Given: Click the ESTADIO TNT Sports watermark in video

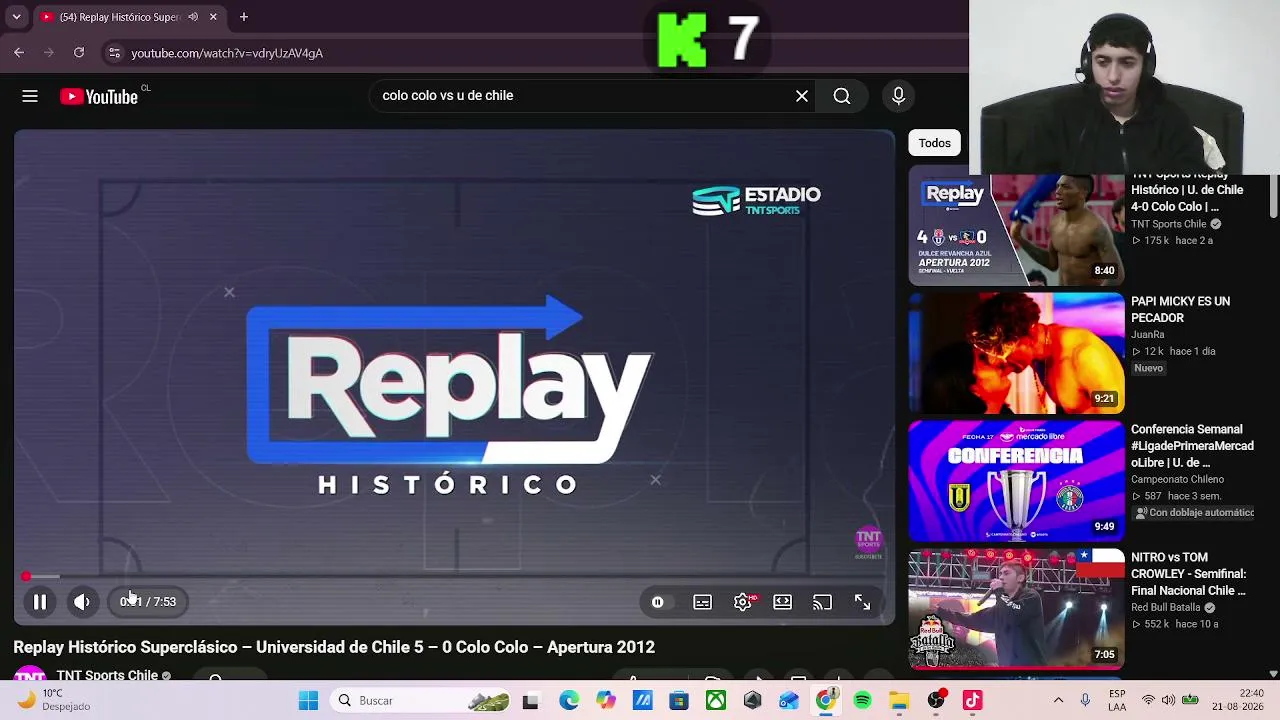Looking at the screenshot, I should 756,200.
